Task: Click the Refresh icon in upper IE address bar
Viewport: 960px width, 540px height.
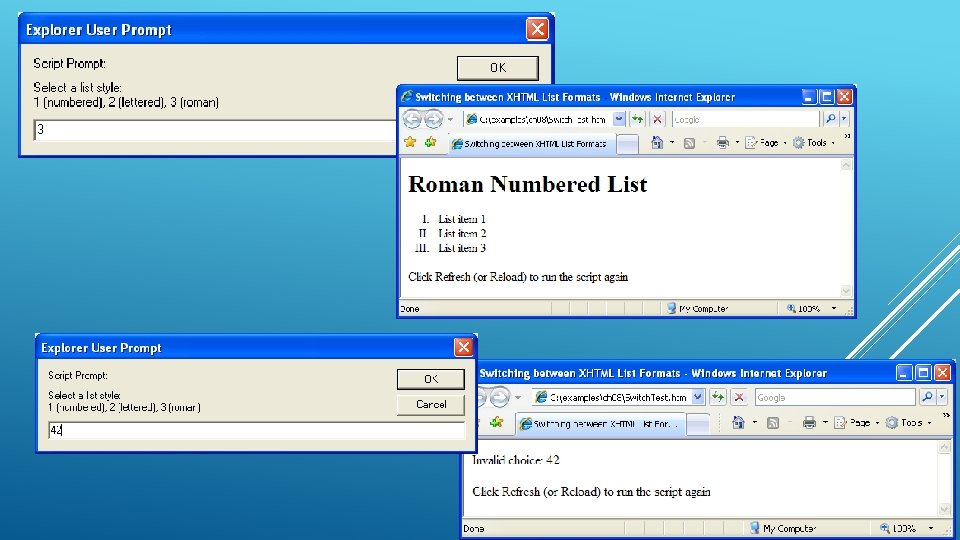Action: [x=637, y=119]
